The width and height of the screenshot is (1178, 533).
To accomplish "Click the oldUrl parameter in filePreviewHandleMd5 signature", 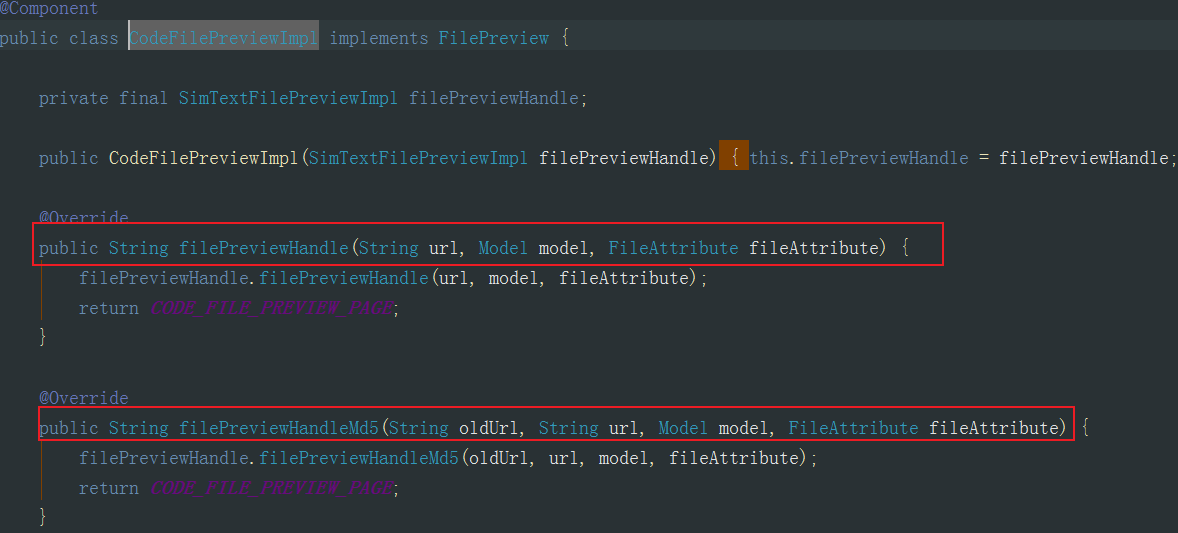I will pos(488,429).
